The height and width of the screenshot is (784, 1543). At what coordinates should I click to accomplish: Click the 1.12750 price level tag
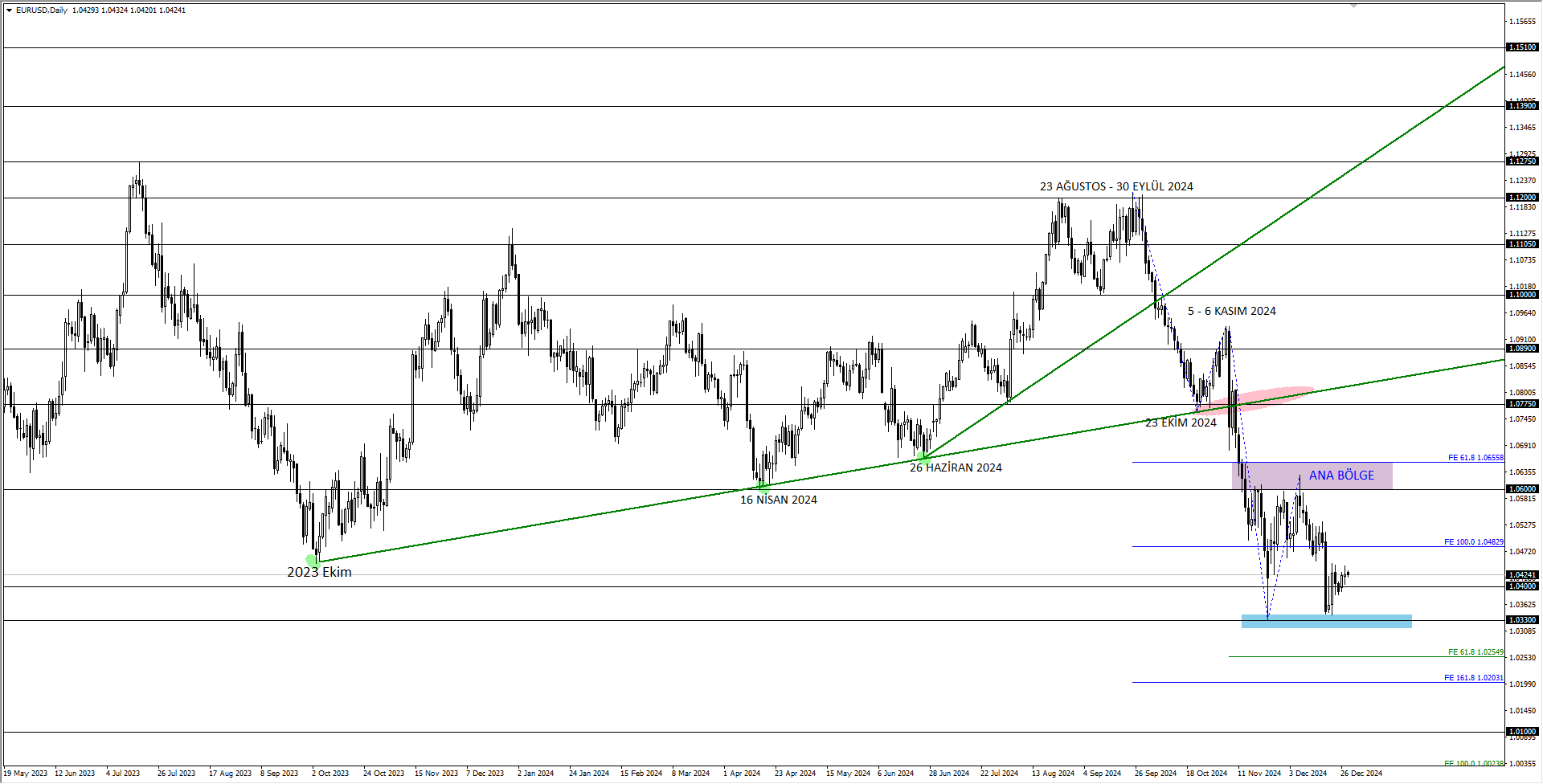click(1522, 161)
